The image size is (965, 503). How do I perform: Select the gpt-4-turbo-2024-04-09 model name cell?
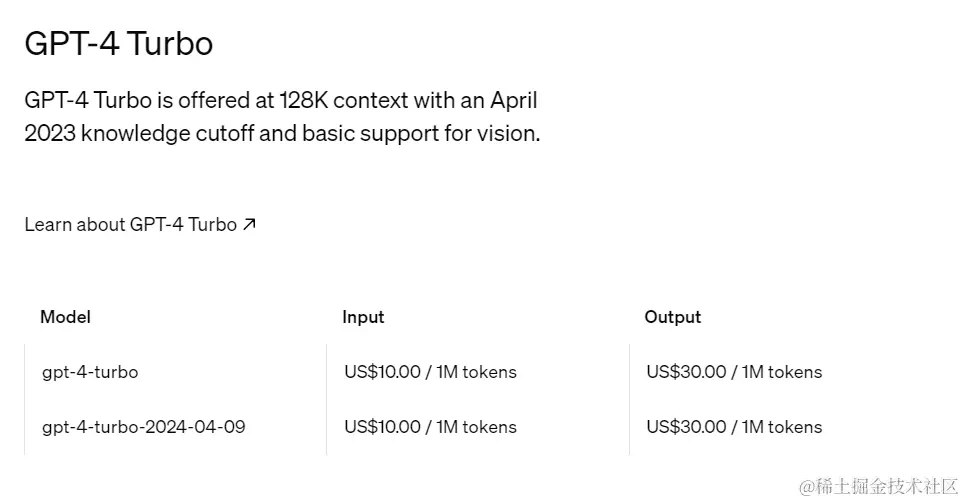tap(143, 427)
